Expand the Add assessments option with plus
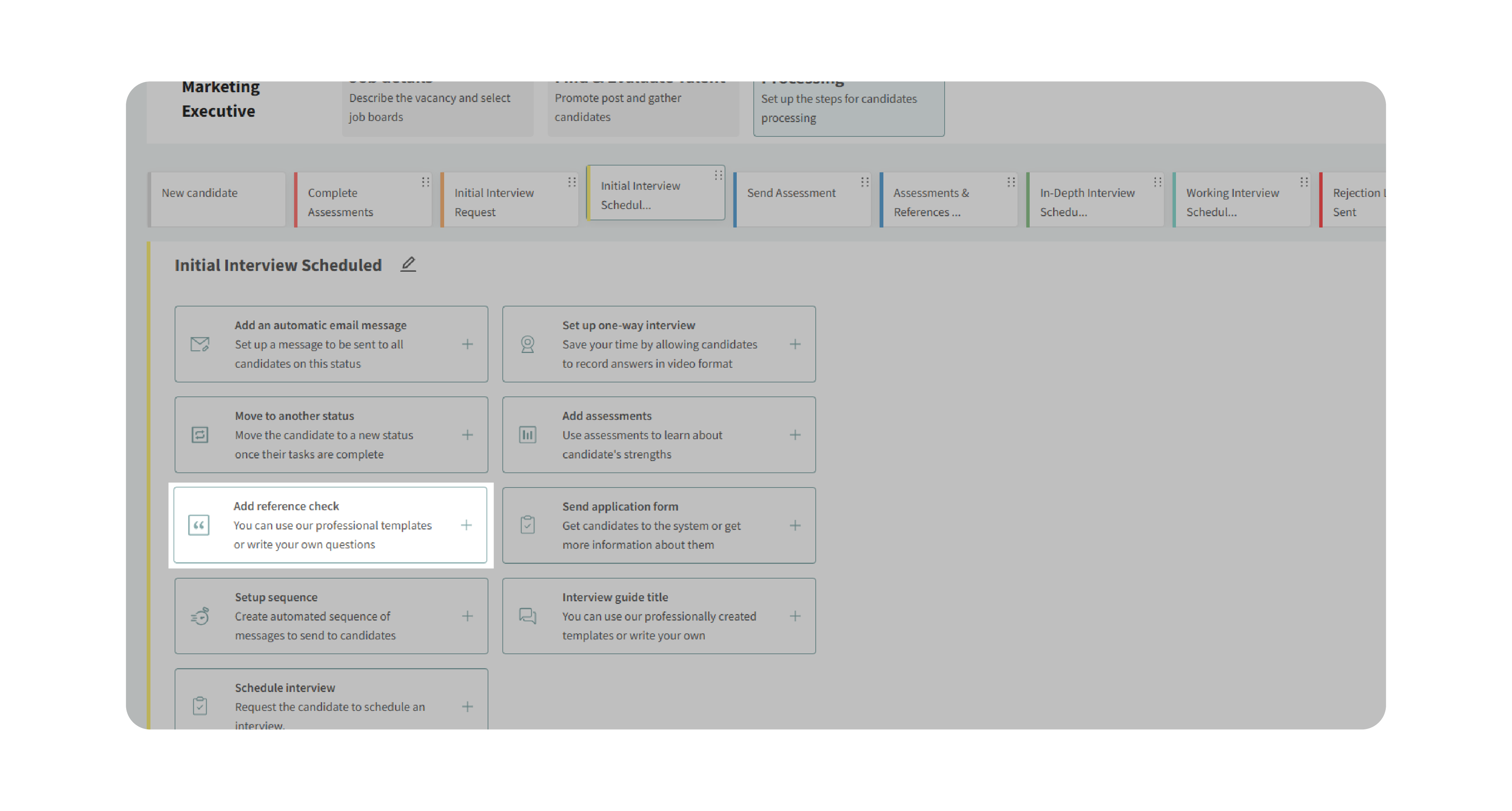This screenshot has width=1512, height=811. tap(795, 435)
